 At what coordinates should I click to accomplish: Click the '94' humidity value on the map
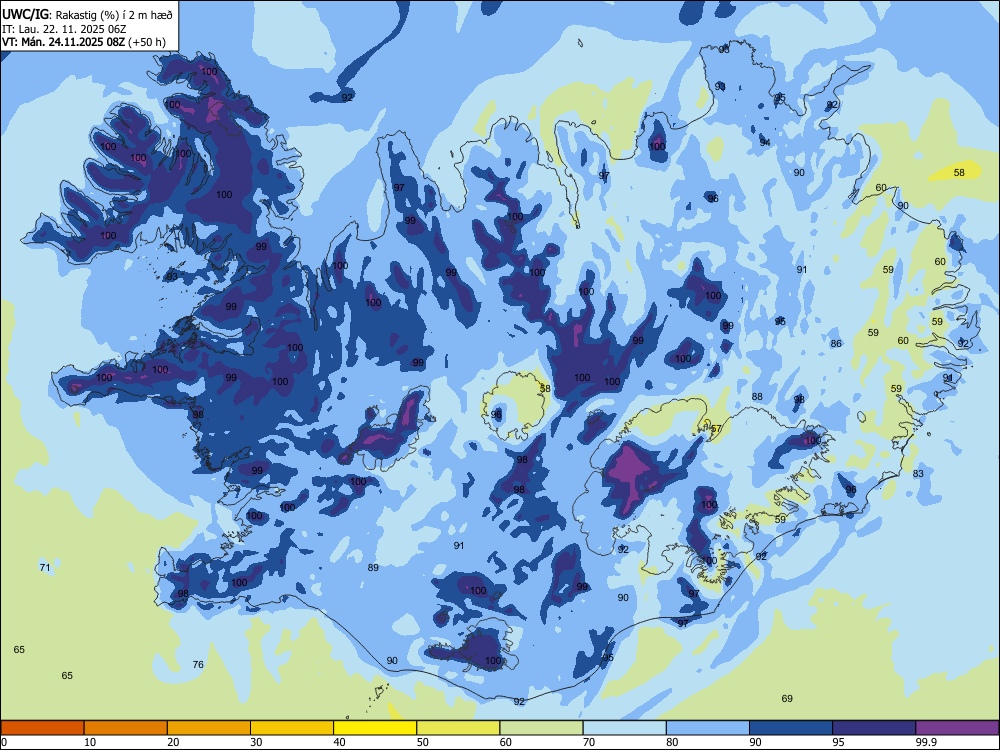[765, 143]
